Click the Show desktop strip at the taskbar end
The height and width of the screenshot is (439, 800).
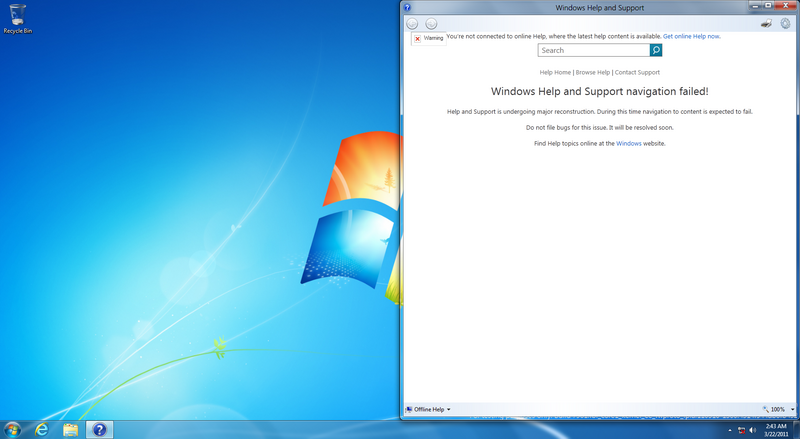click(x=796, y=430)
